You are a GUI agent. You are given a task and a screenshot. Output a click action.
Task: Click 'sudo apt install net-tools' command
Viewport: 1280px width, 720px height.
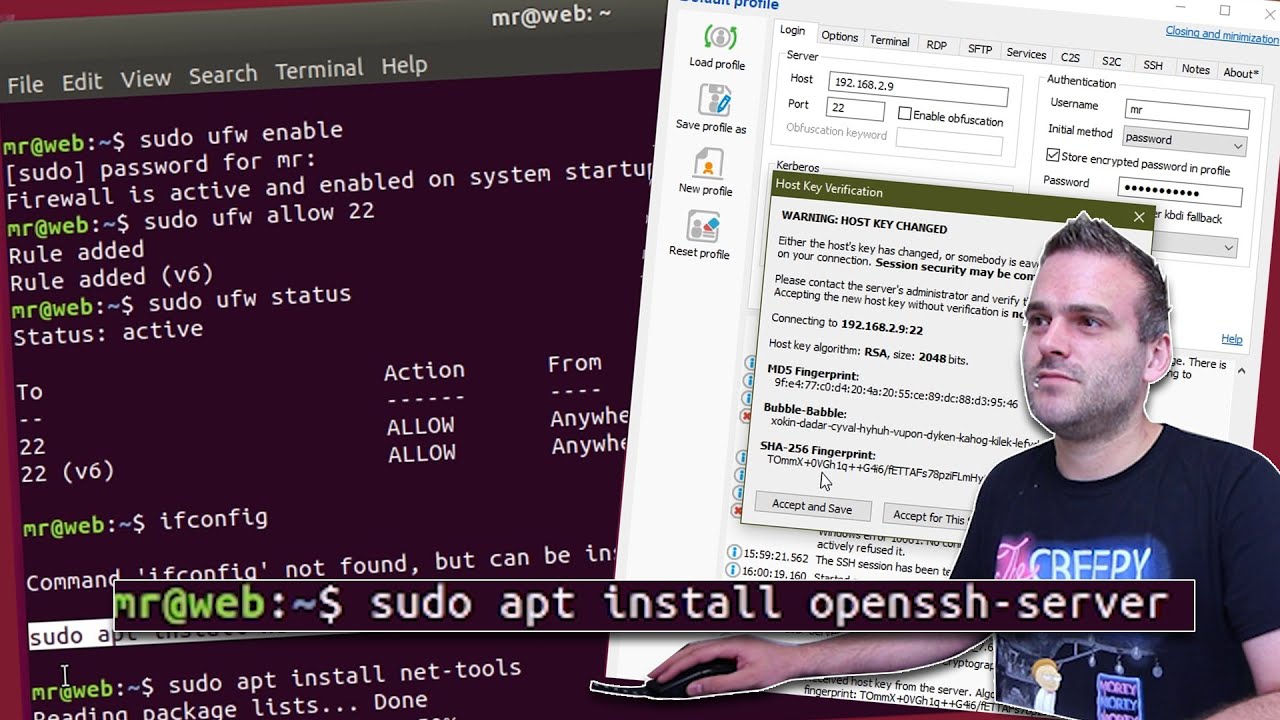coord(344,677)
